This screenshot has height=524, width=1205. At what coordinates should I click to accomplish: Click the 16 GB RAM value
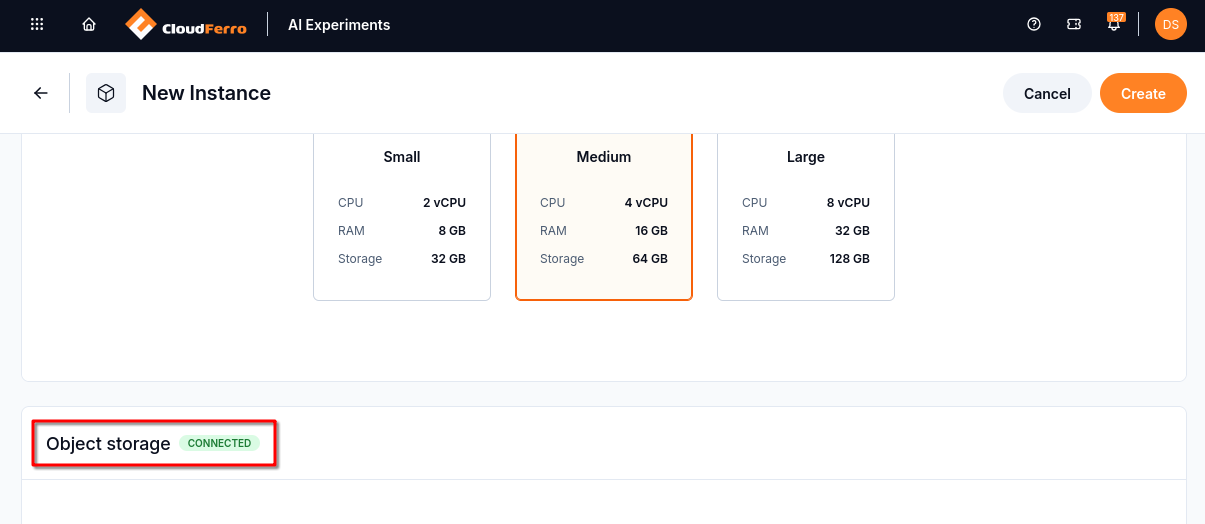(x=650, y=230)
